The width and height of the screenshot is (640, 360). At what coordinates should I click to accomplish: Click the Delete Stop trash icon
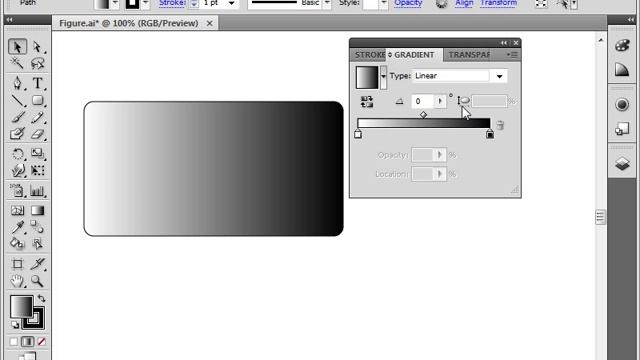[500, 125]
